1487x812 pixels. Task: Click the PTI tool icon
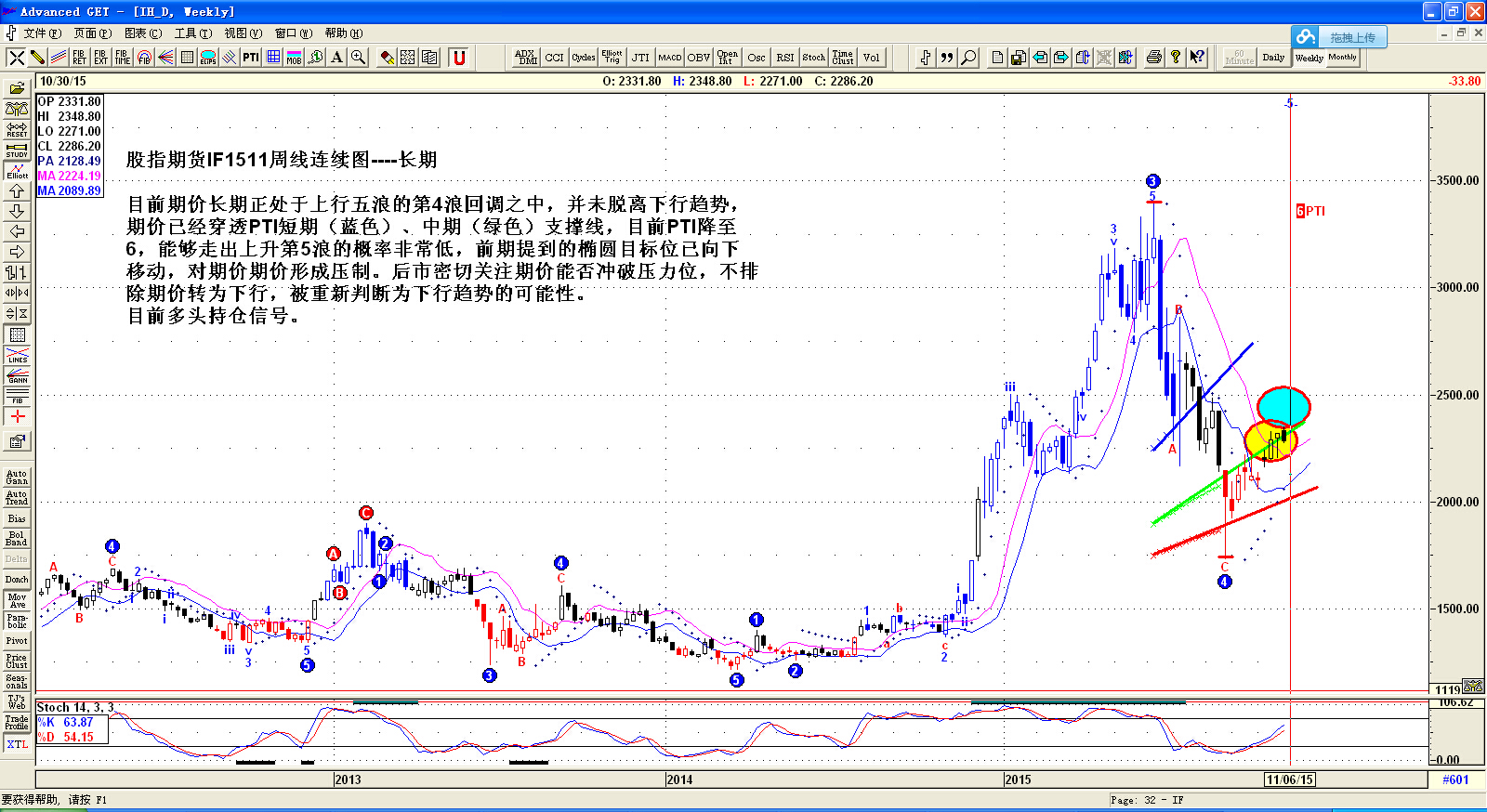coord(251,58)
